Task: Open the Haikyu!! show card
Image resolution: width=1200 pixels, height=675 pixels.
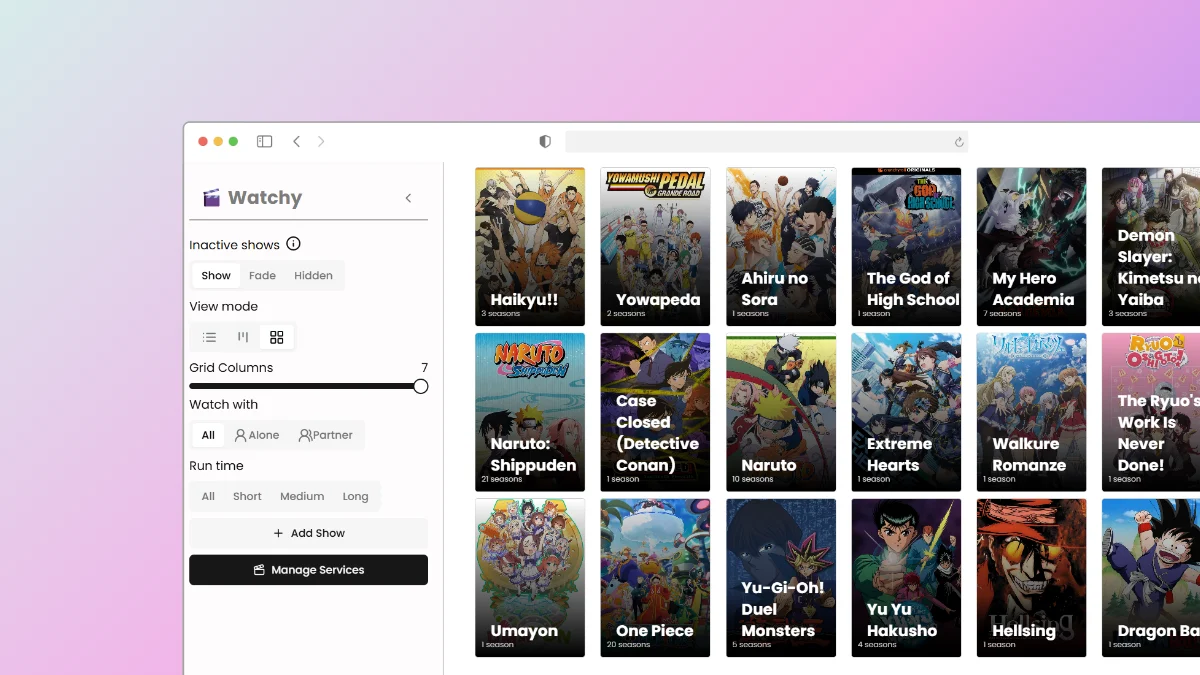Action: [x=530, y=246]
